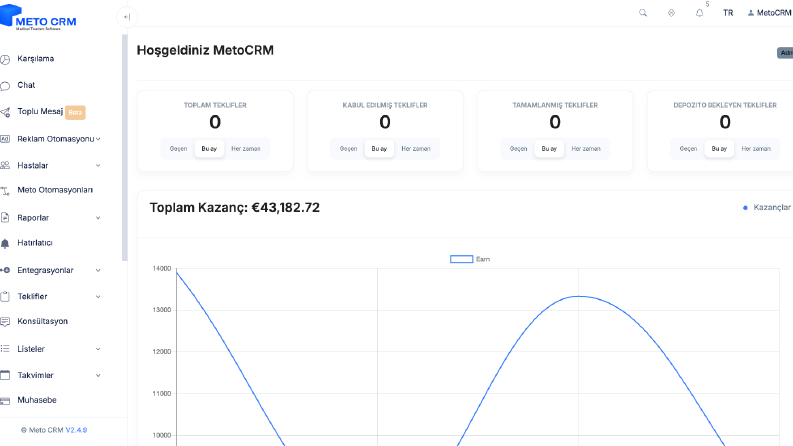Viewport: 793px width, 446px height.
Task: Click the Listeler list icon
Action: coord(5,348)
